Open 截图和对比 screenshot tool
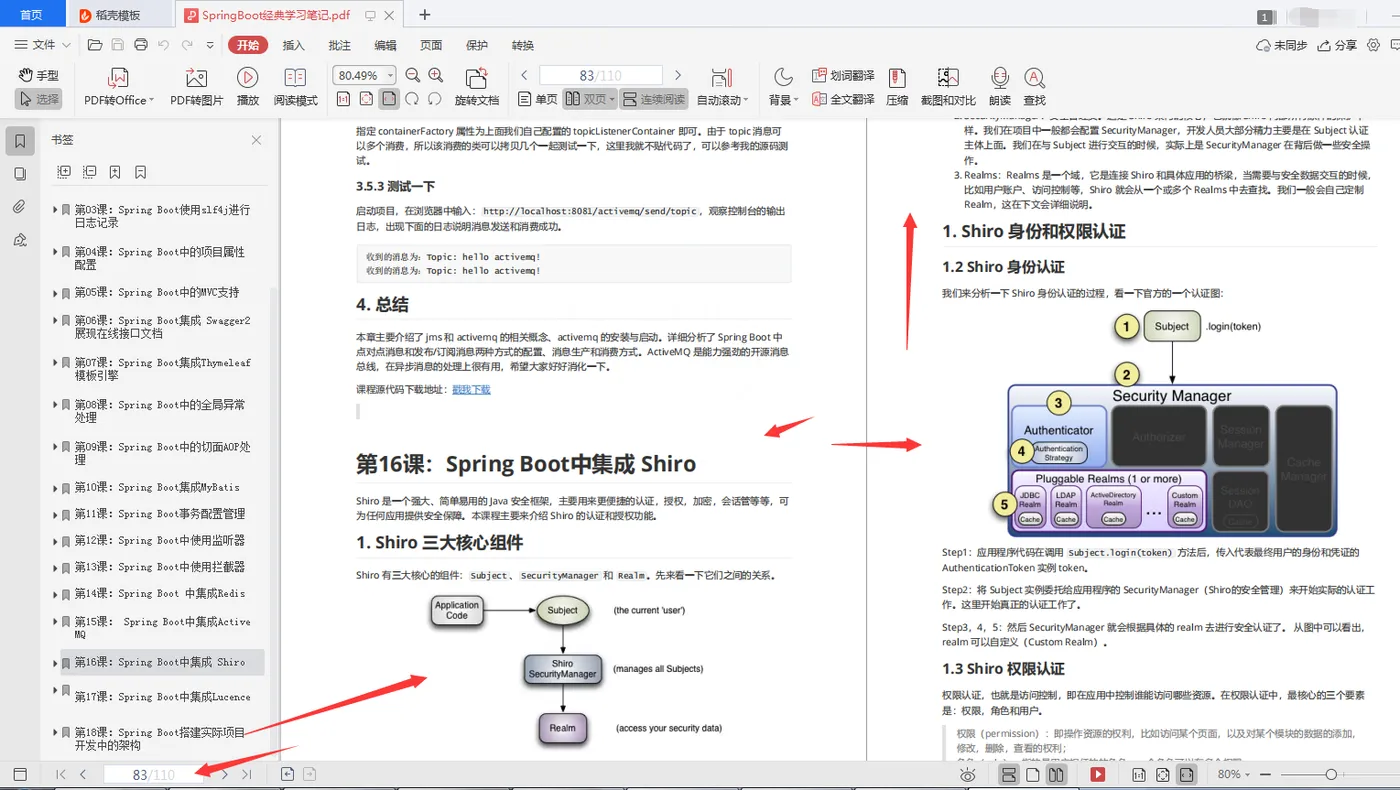Image resolution: width=1400 pixels, height=790 pixels. [x=948, y=86]
